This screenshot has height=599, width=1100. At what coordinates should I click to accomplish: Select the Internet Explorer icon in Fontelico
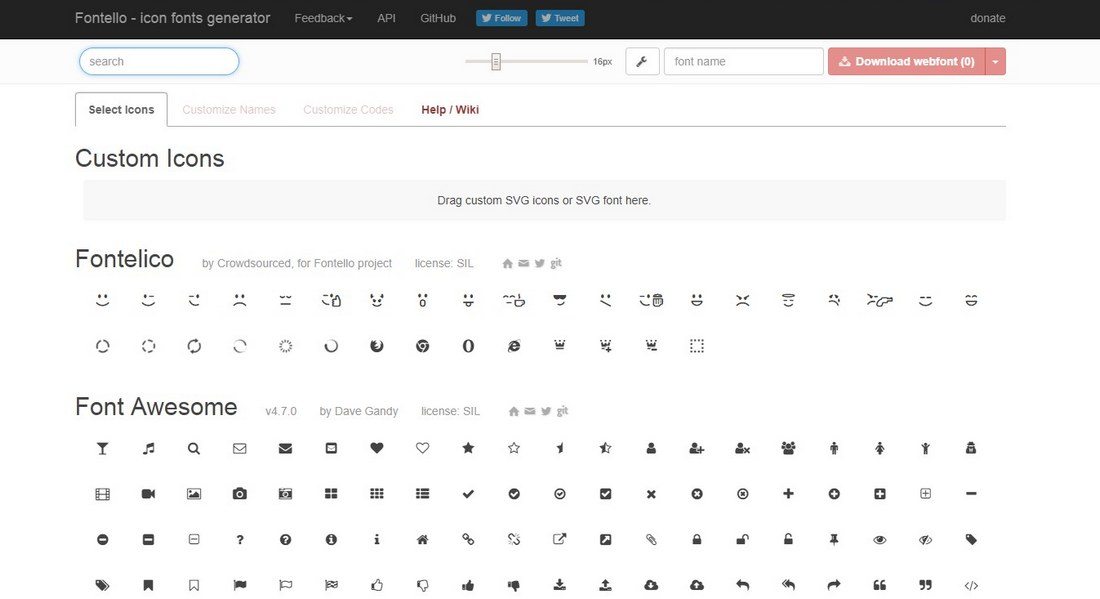pyautogui.click(x=514, y=346)
